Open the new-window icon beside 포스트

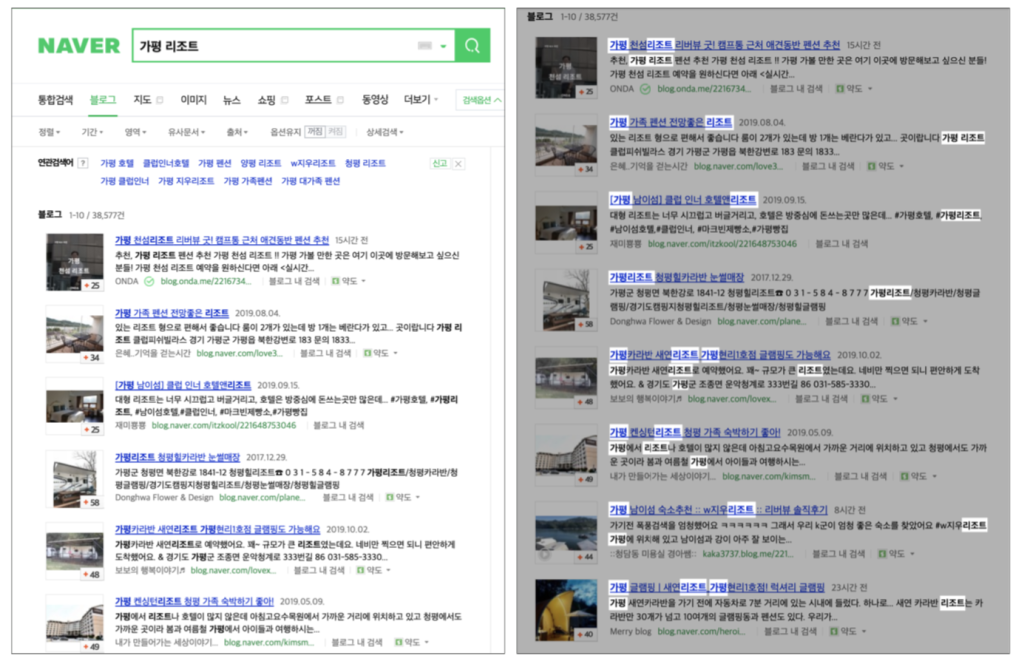[x=340, y=100]
